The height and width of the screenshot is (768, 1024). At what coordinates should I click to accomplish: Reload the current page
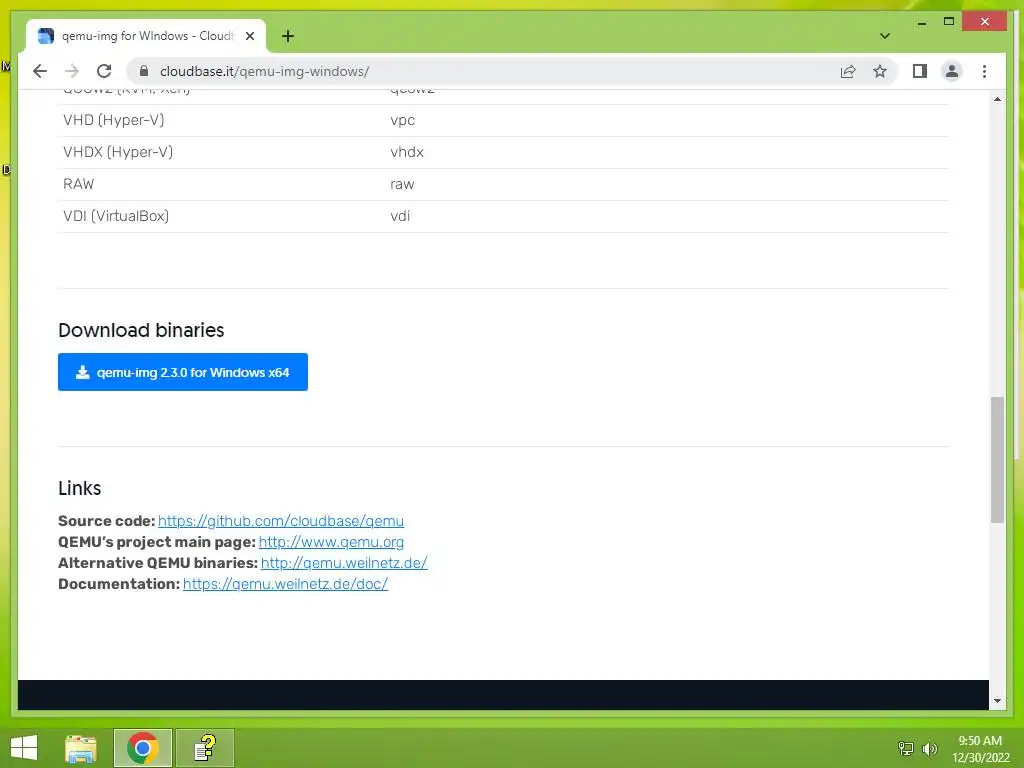coord(104,71)
